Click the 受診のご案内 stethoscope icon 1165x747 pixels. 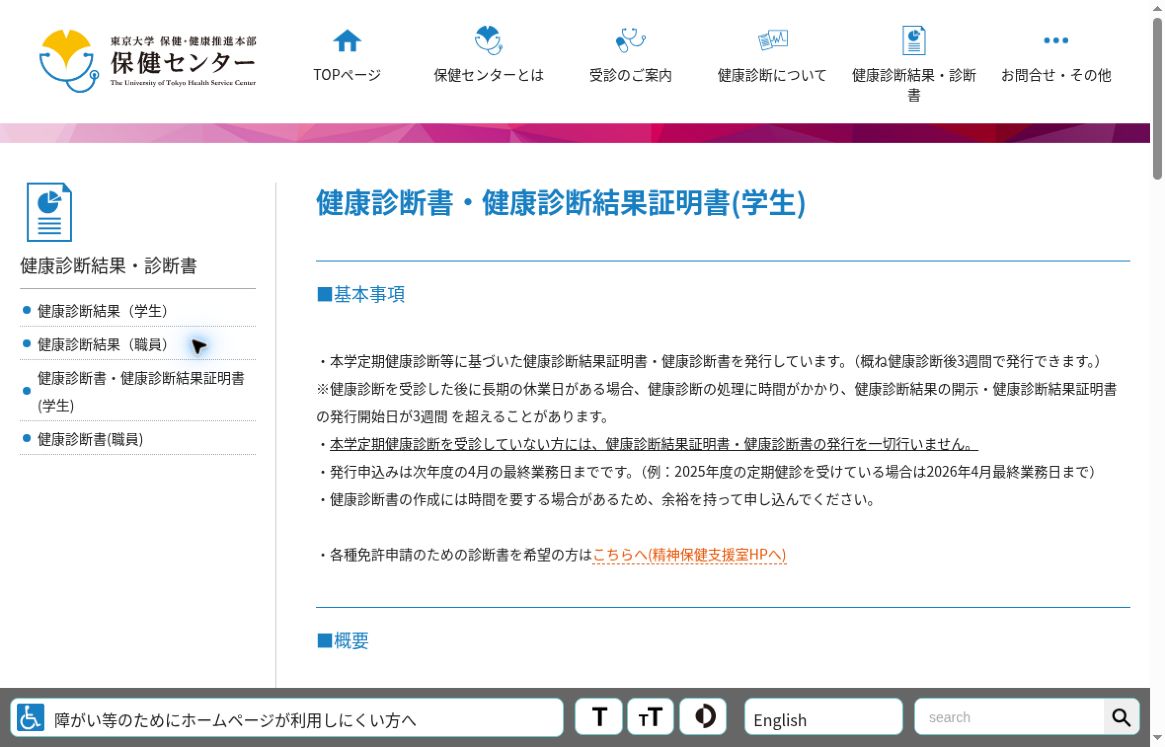pos(630,40)
